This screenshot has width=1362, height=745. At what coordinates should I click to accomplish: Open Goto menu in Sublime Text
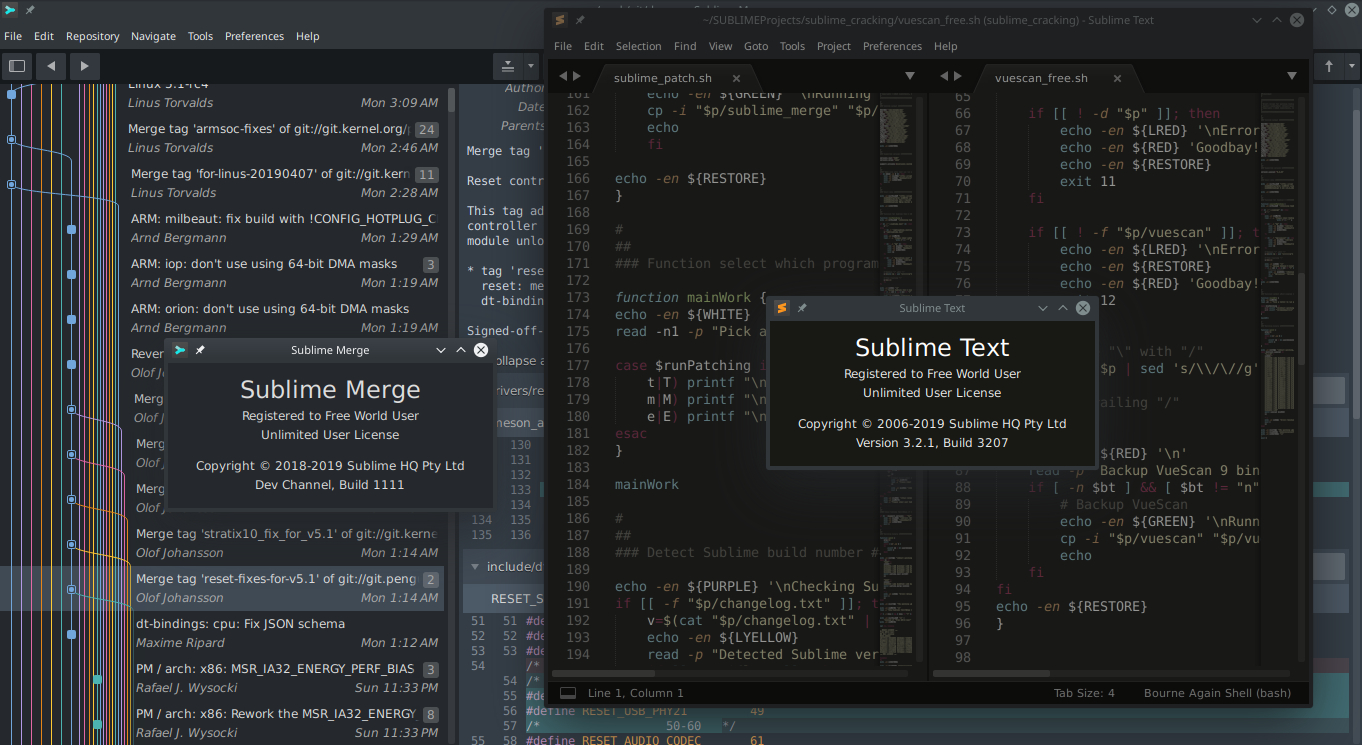[756, 46]
